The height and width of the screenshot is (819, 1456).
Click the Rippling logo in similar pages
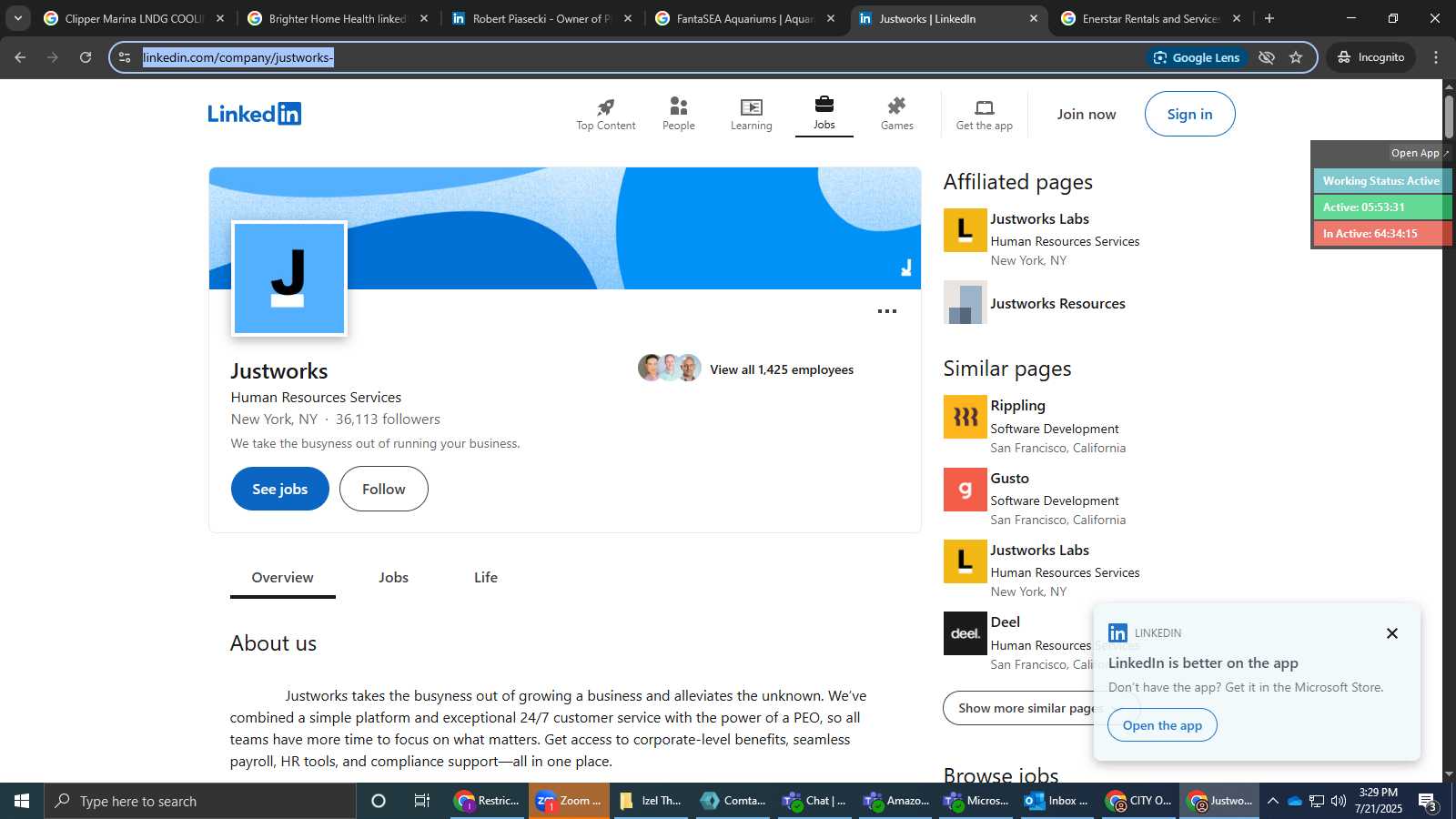click(x=965, y=417)
